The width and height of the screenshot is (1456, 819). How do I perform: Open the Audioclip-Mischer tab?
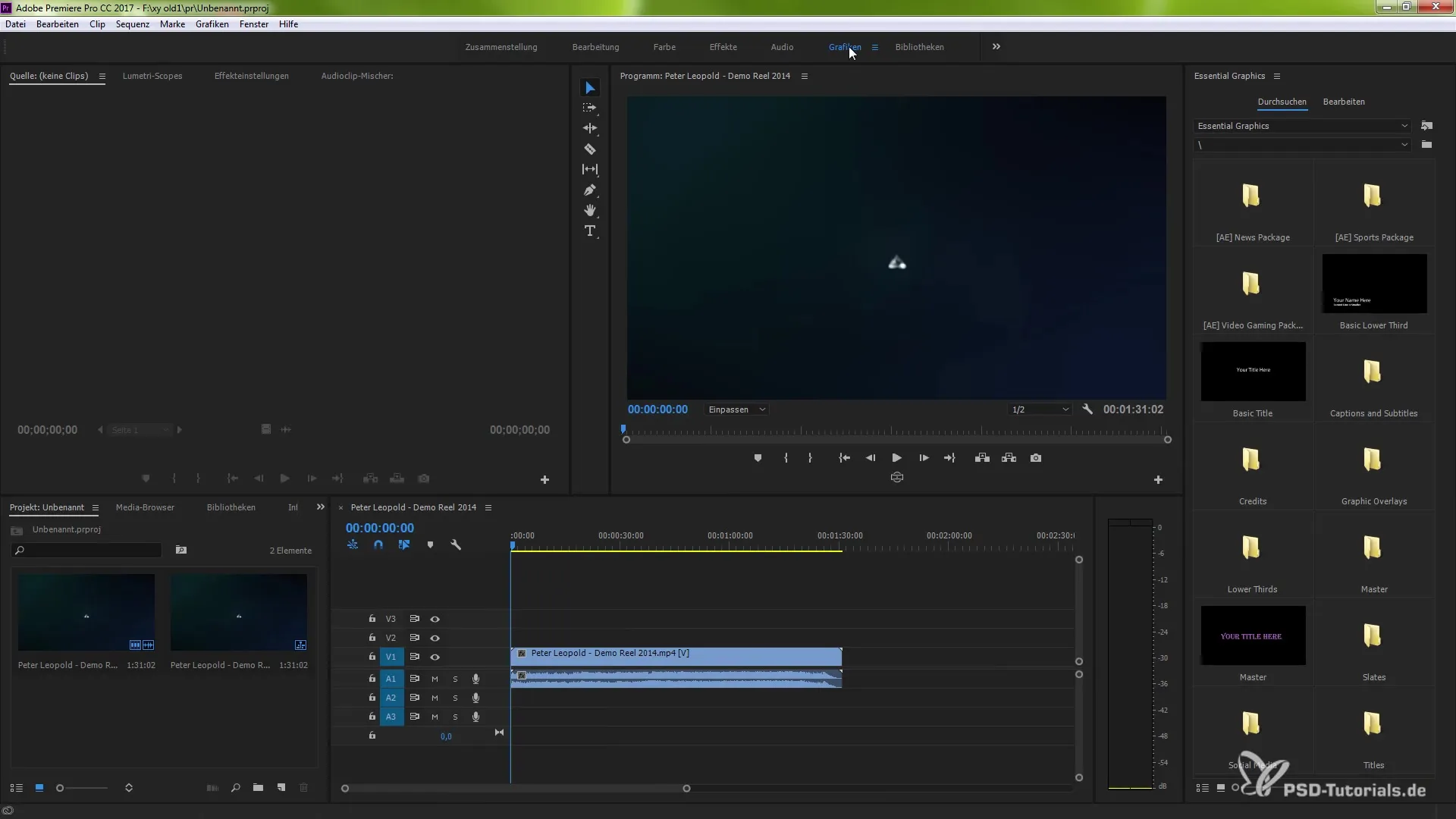coord(357,76)
